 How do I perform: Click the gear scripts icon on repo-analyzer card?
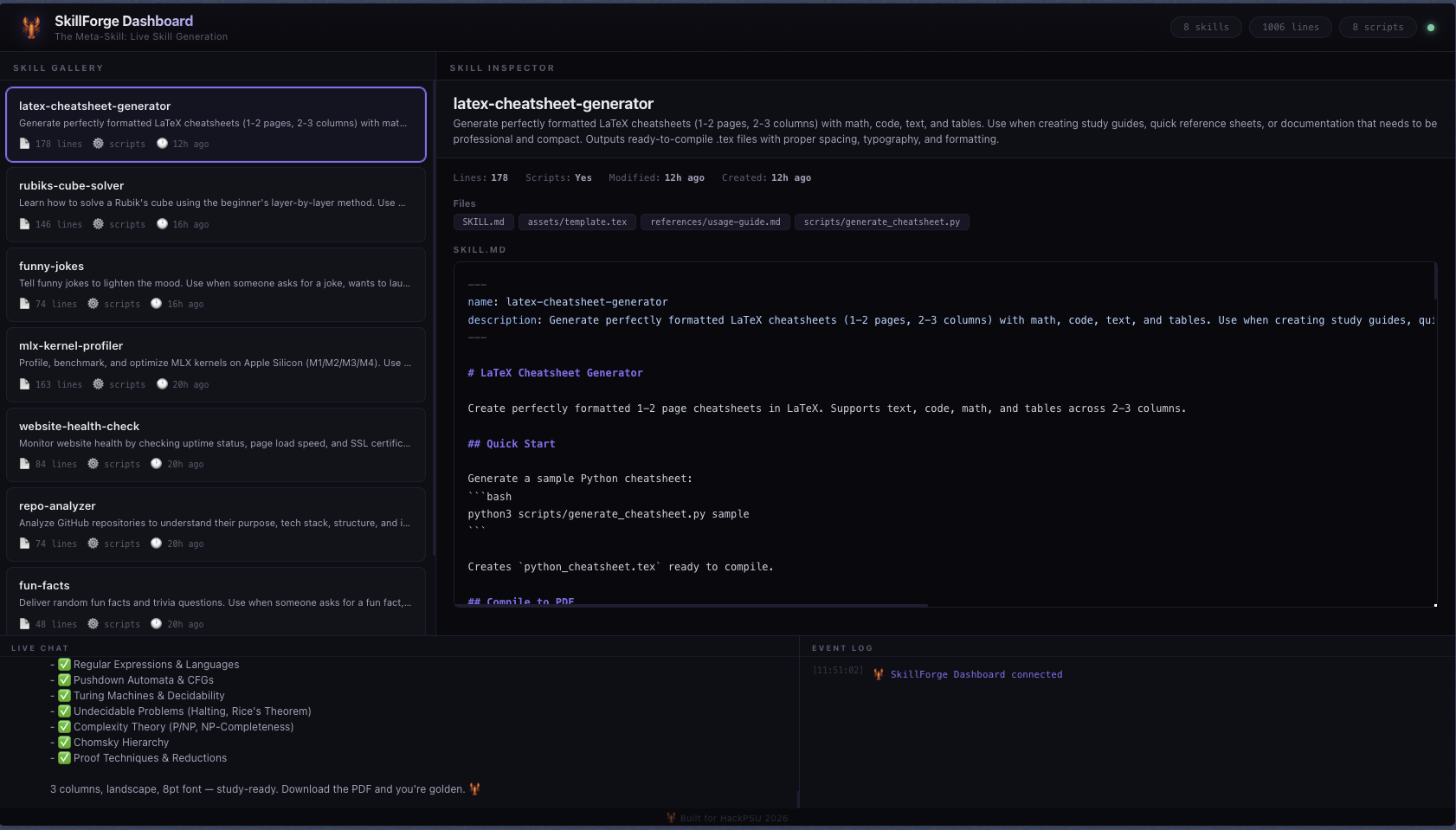(x=93, y=544)
